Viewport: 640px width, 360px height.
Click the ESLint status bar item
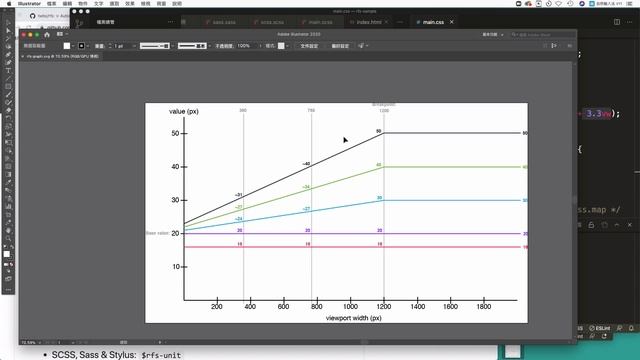click(x=600, y=328)
